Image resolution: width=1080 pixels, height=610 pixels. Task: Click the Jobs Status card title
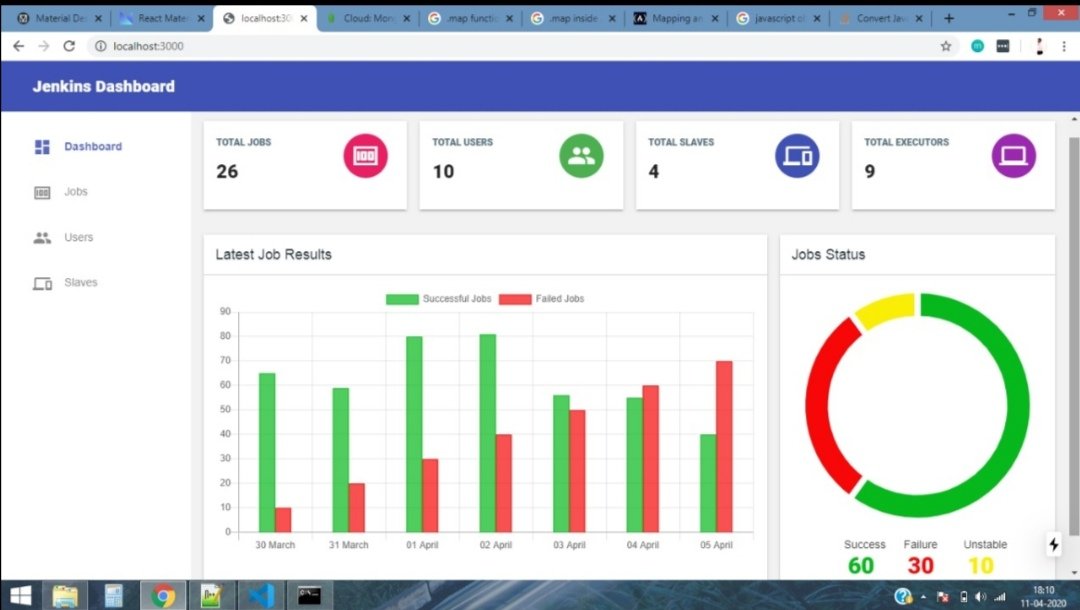[x=828, y=254]
